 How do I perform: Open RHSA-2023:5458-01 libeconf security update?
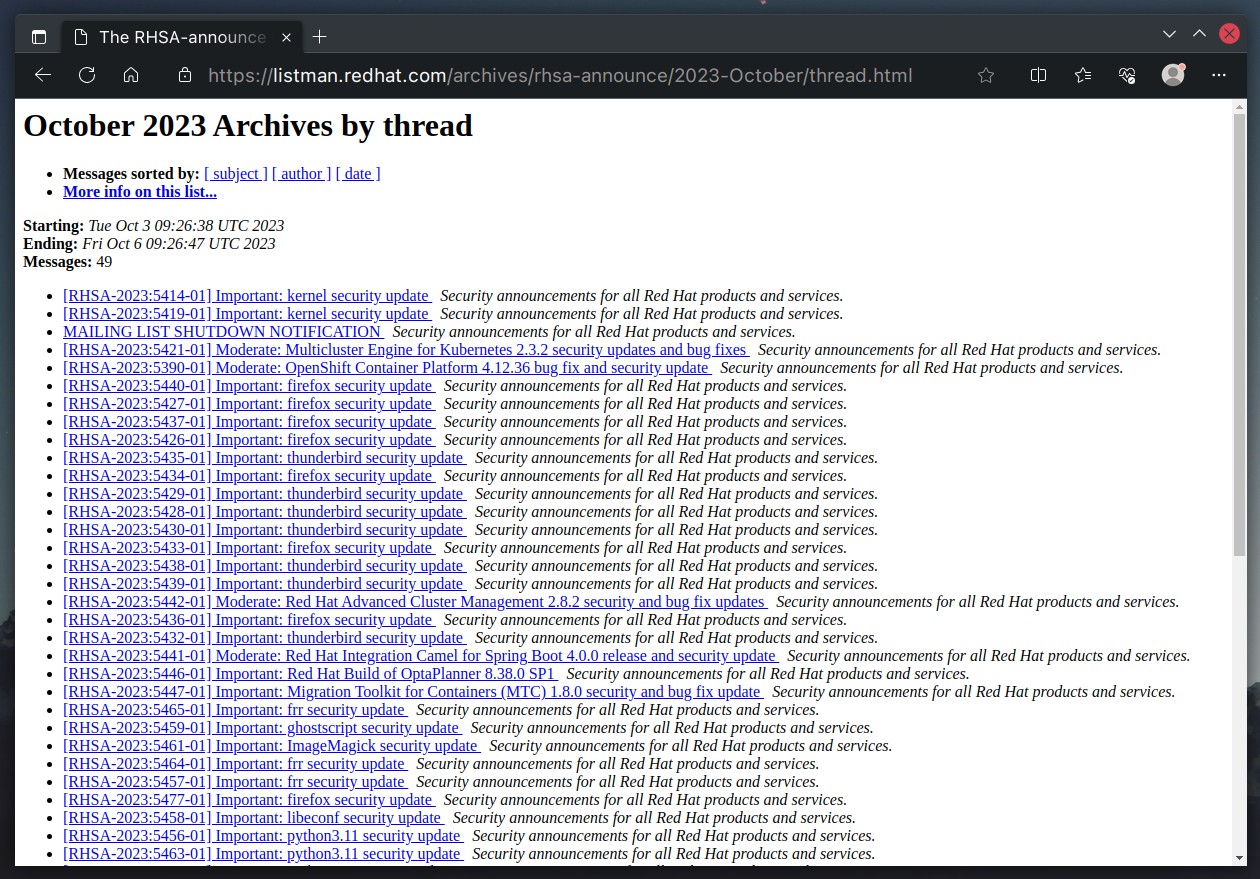click(x=253, y=818)
